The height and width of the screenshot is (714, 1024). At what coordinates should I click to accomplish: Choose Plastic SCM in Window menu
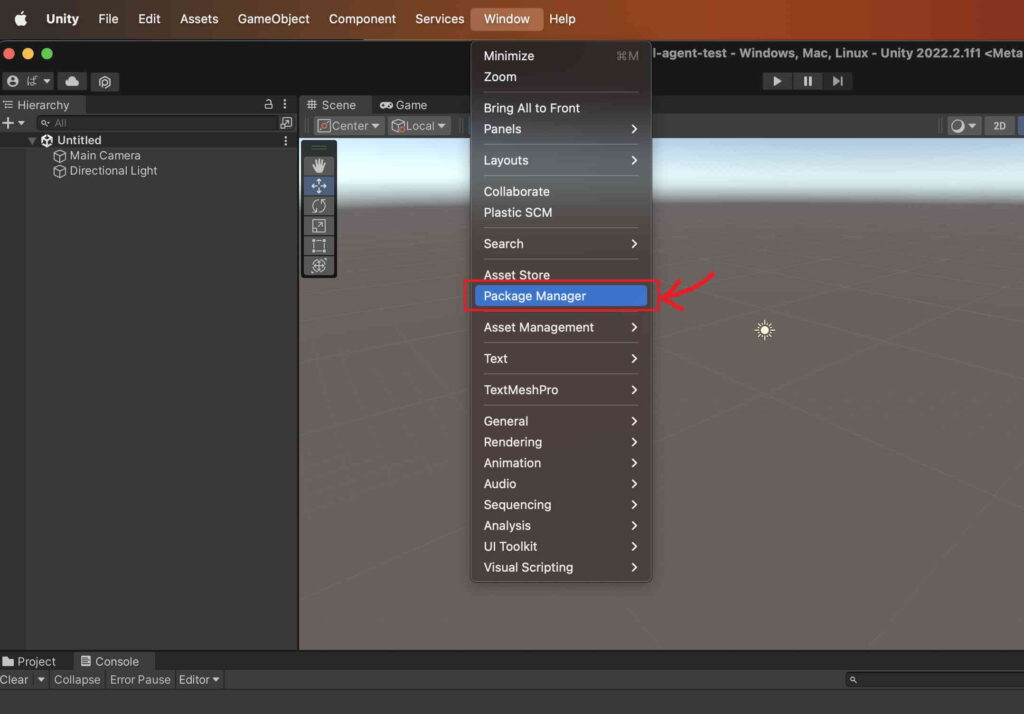tap(561, 212)
